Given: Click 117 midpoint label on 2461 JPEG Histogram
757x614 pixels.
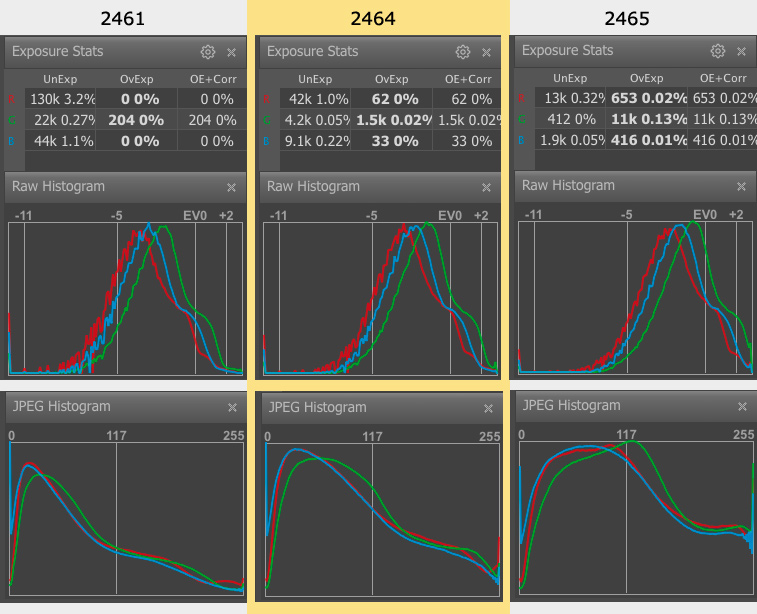Looking at the screenshot, I should 117,435.
